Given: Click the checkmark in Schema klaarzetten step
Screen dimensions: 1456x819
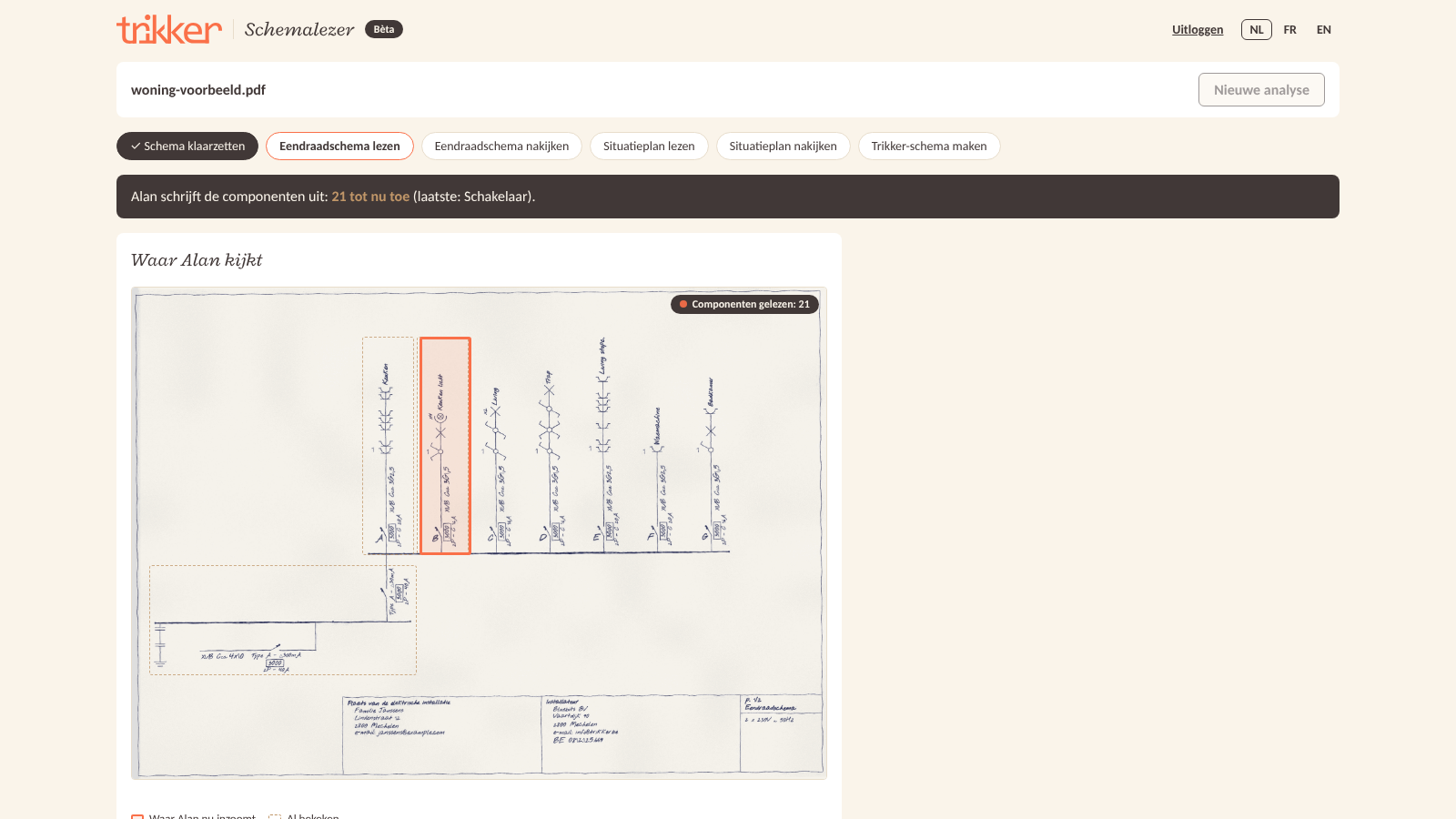Looking at the screenshot, I should pyautogui.click(x=136, y=146).
